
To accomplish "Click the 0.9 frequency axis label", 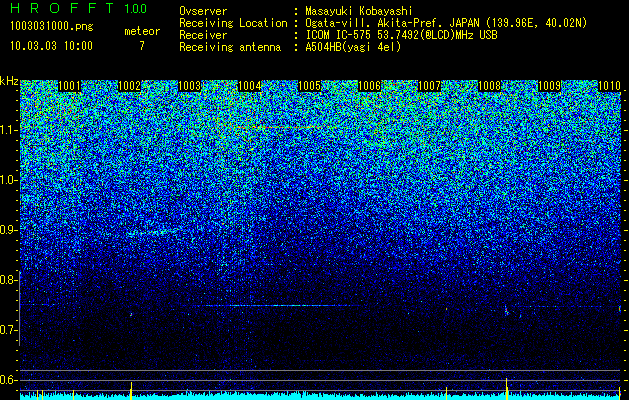I will pyautogui.click(x=8, y=230).
